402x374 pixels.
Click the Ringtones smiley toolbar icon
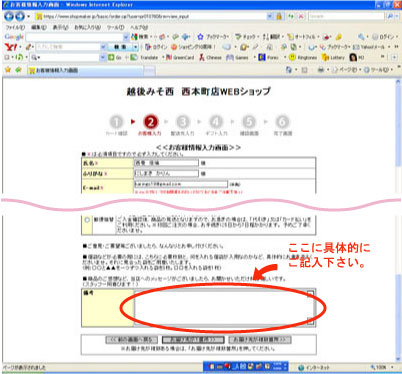[292, 57]
